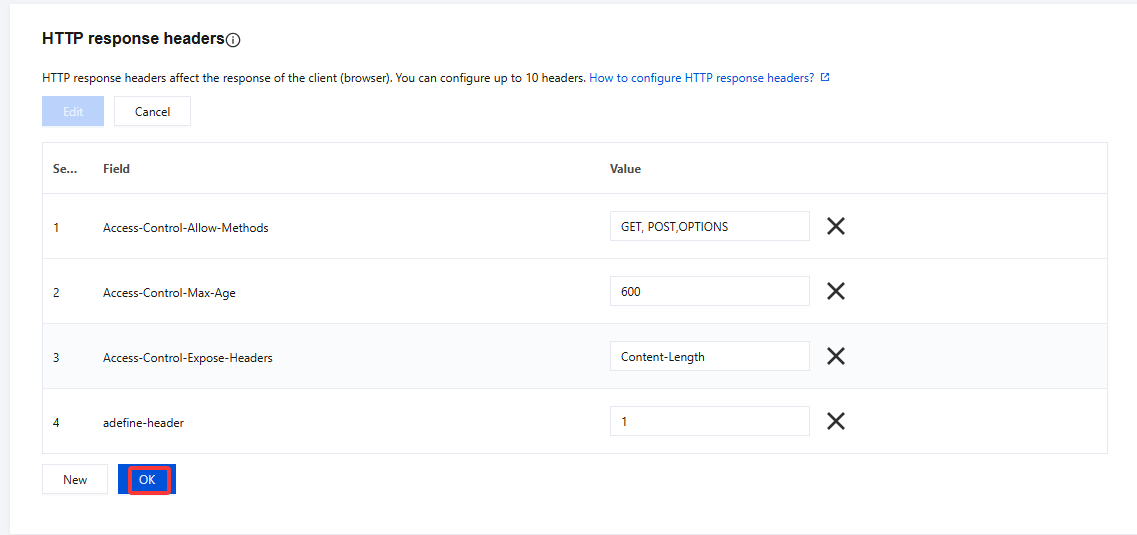Click the adefine-header value field showing 1

click(709, 421)
